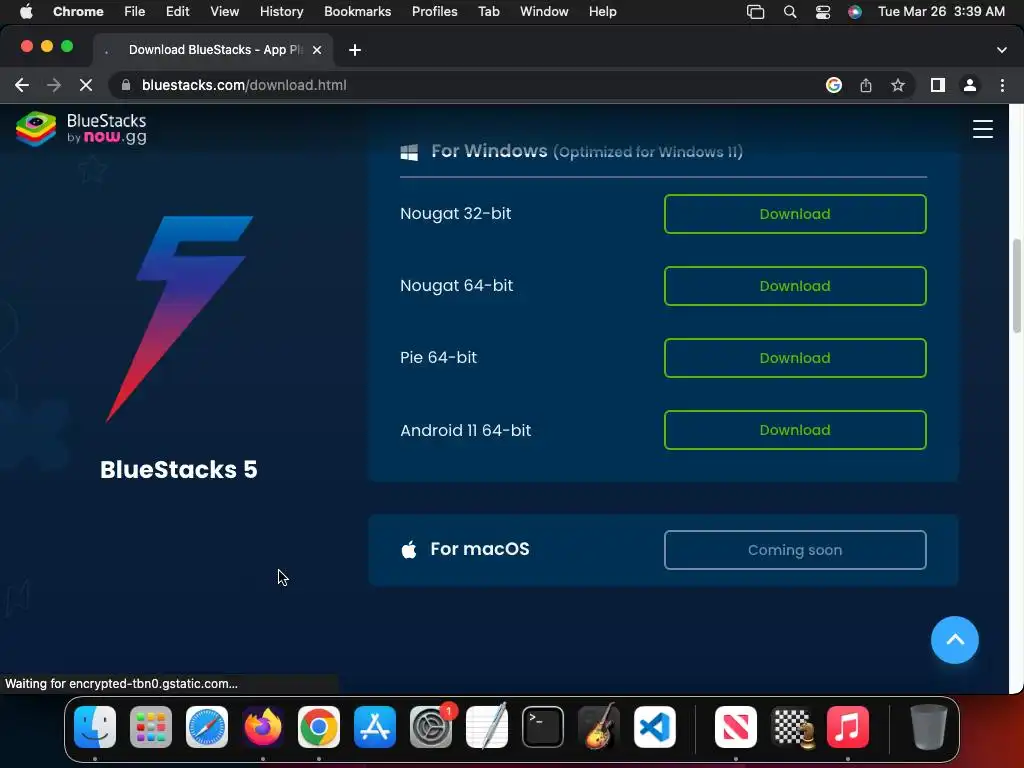Viewport: 1024px width, 768px height.
Task: Click the Windows logo icon in heading
Action: click(x=409, y=152)
